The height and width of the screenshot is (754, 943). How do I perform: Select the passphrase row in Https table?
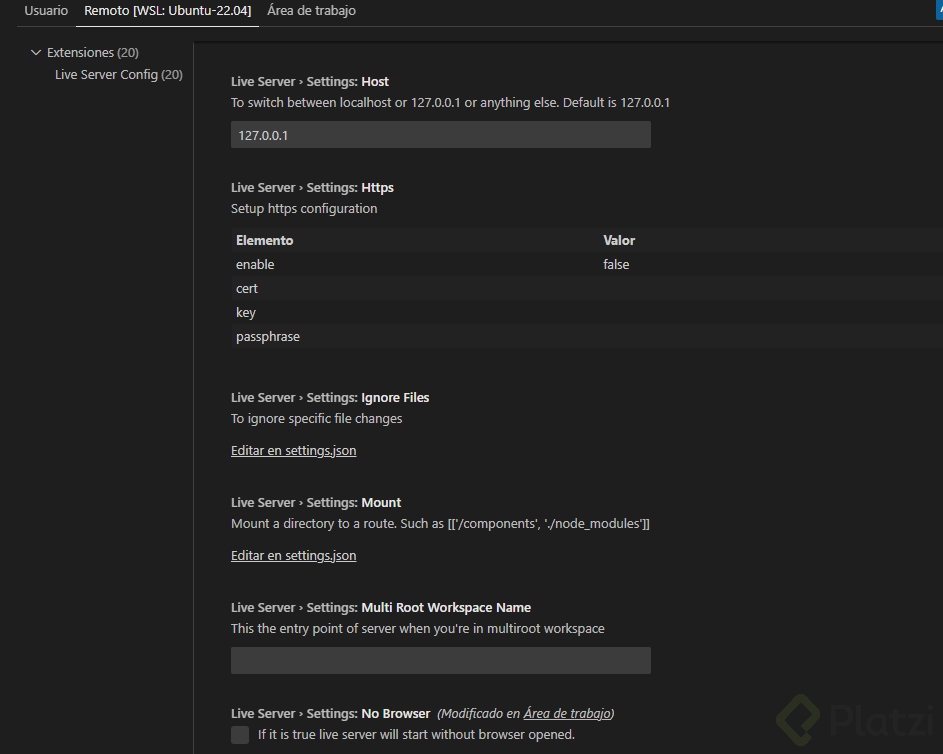pos(587,337)
